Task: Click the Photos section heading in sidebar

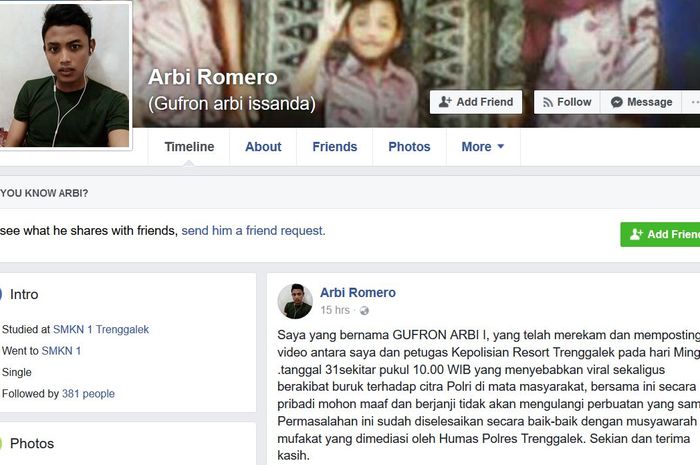Action: tap(32, 444)
